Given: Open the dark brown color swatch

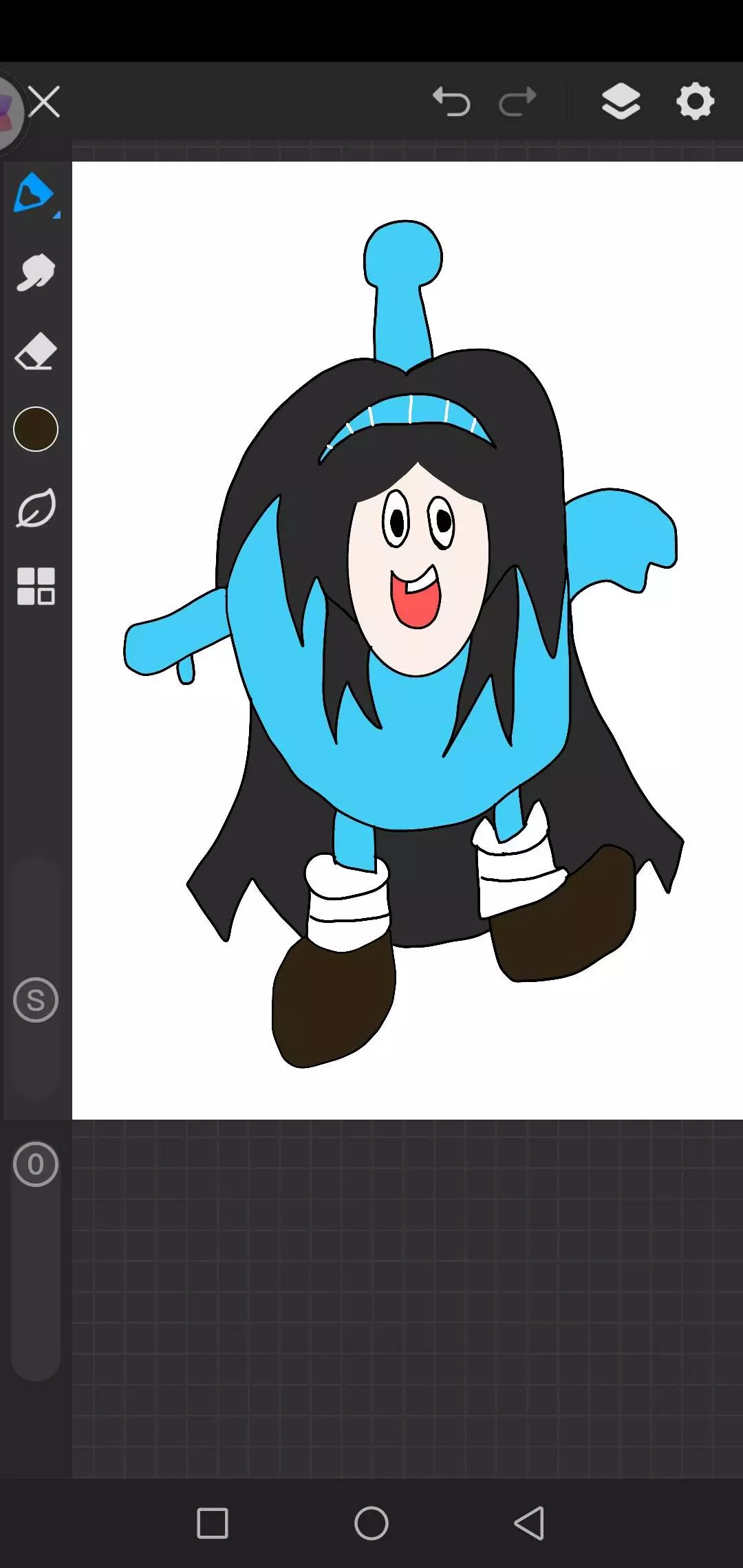Looking at the screenshot, I should point(36,429).
